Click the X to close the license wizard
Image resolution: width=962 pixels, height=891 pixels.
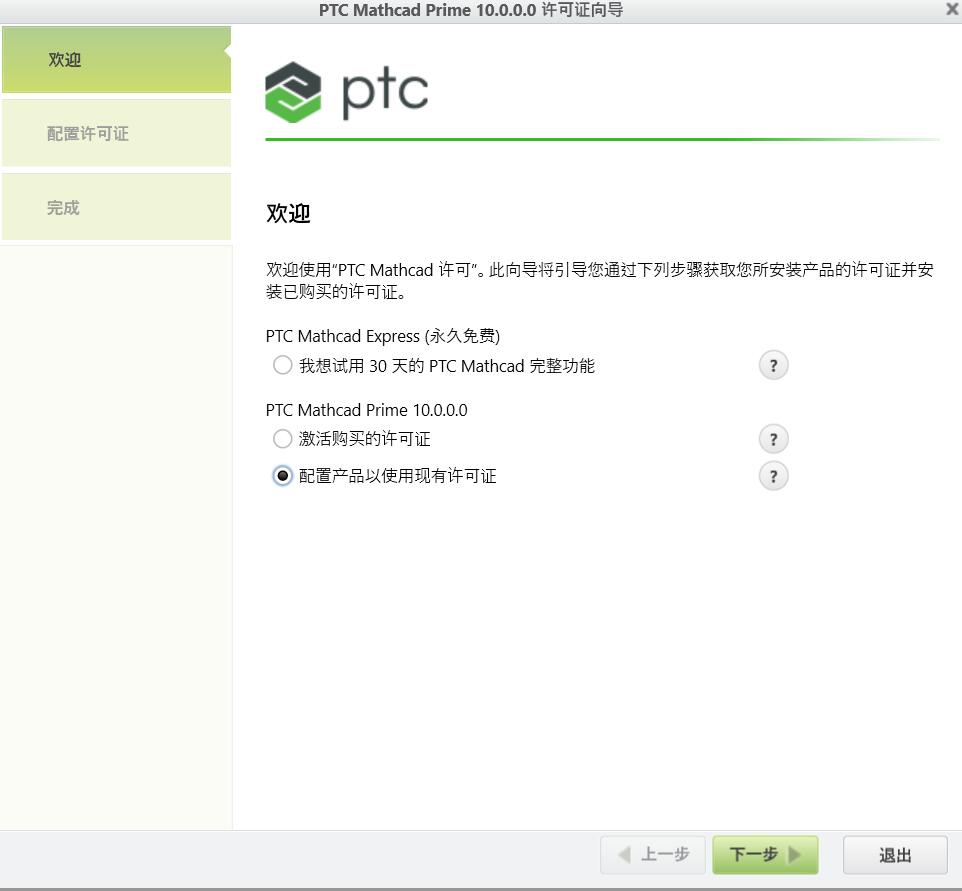(x=949, y=11)
